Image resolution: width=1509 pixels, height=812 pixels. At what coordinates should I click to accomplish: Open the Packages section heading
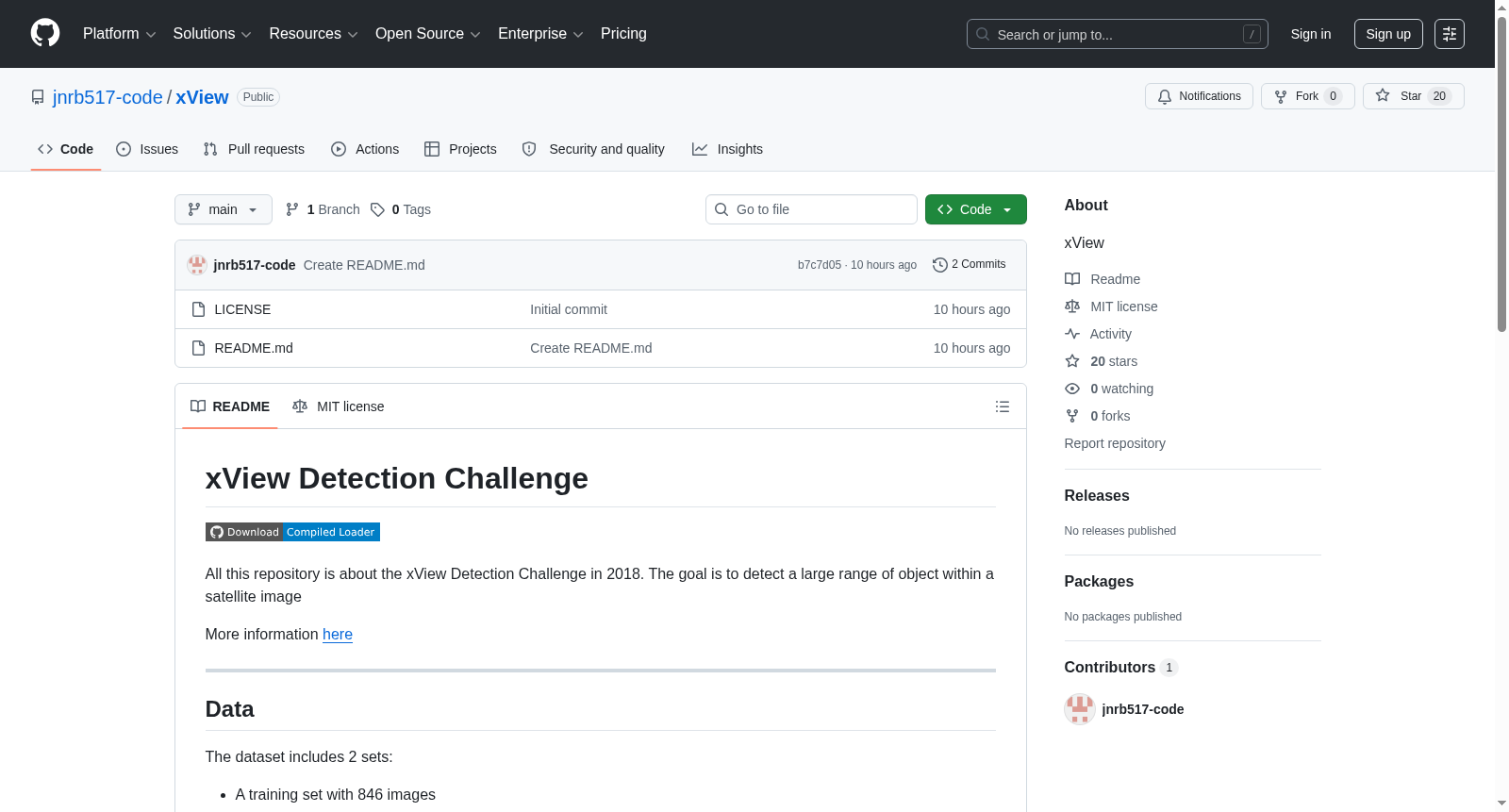click(1099, 582)
